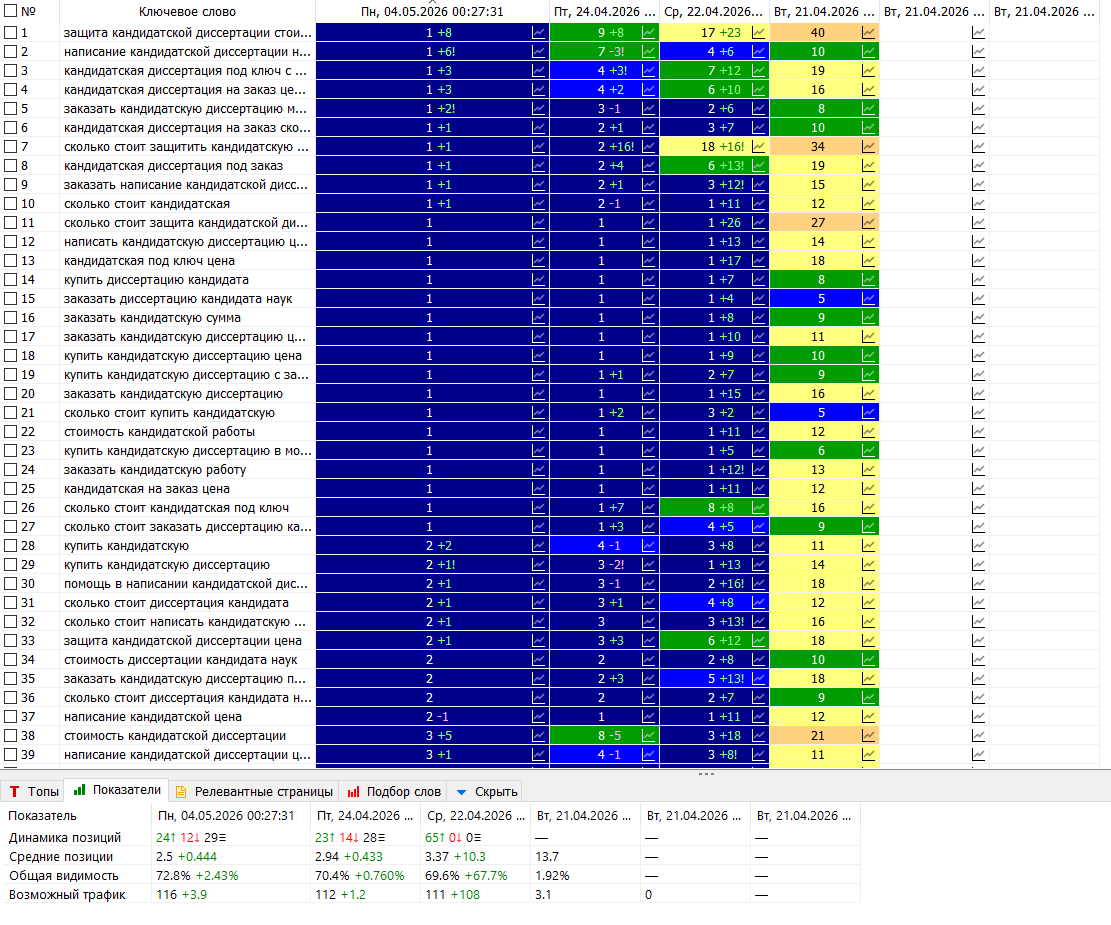Image resolution: width=1111 pixels, height=925 pixels.
Task: Switch to the Релевантные страницы tab
Action: tap(254, 791)
